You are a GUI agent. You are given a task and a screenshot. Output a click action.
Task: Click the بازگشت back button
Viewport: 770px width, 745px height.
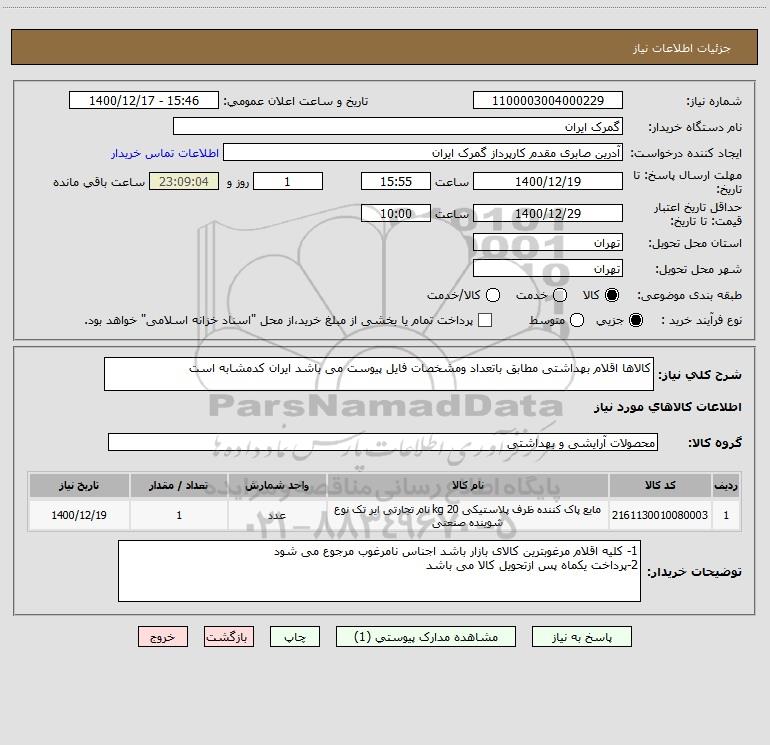229,637
